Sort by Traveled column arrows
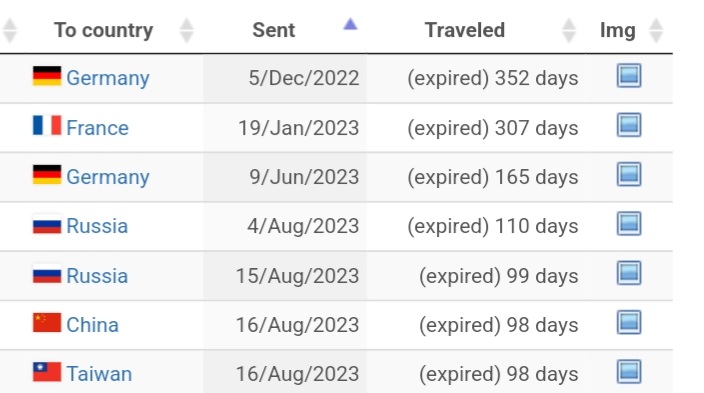Screen dimensions: 704x393 click(x=569, y=31)
